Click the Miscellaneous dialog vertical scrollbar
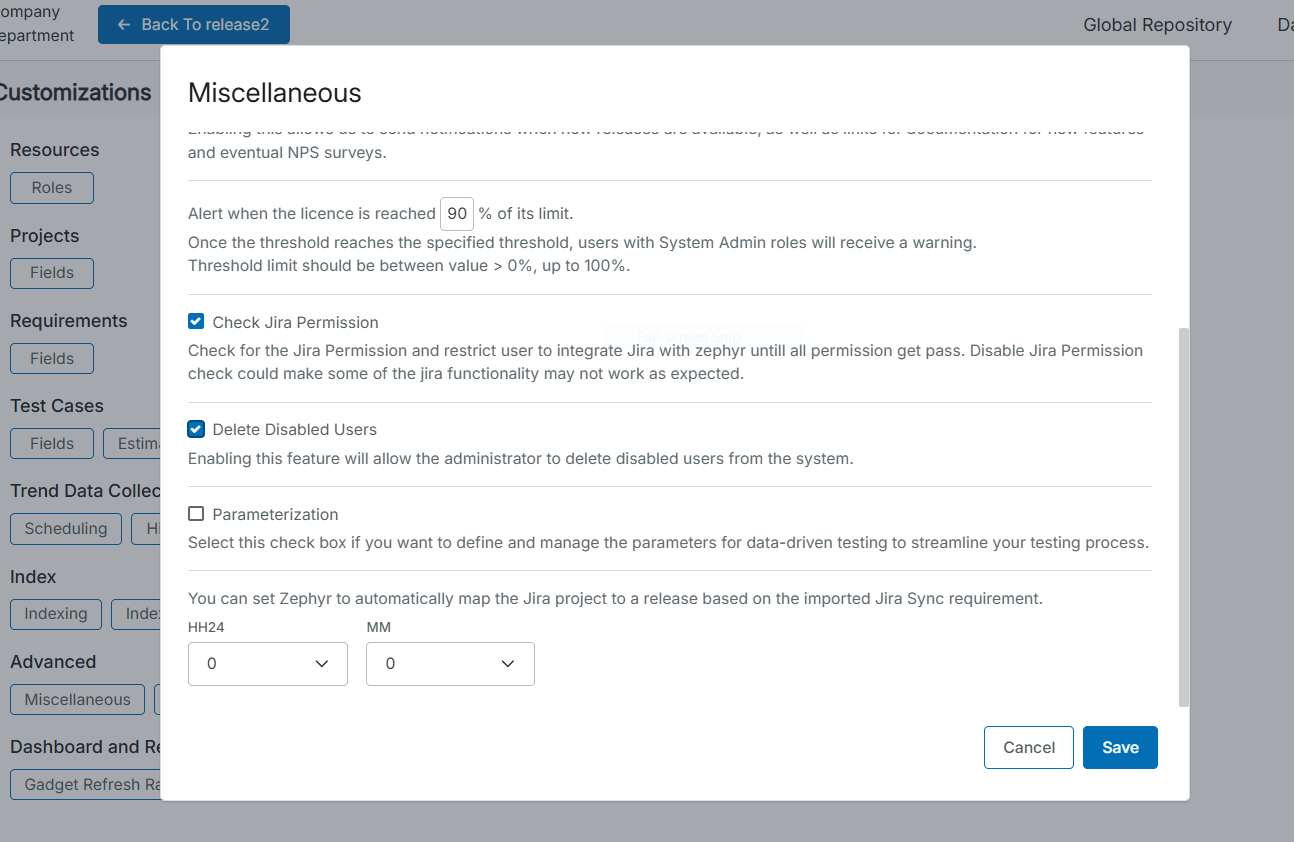 point(1185,515)
